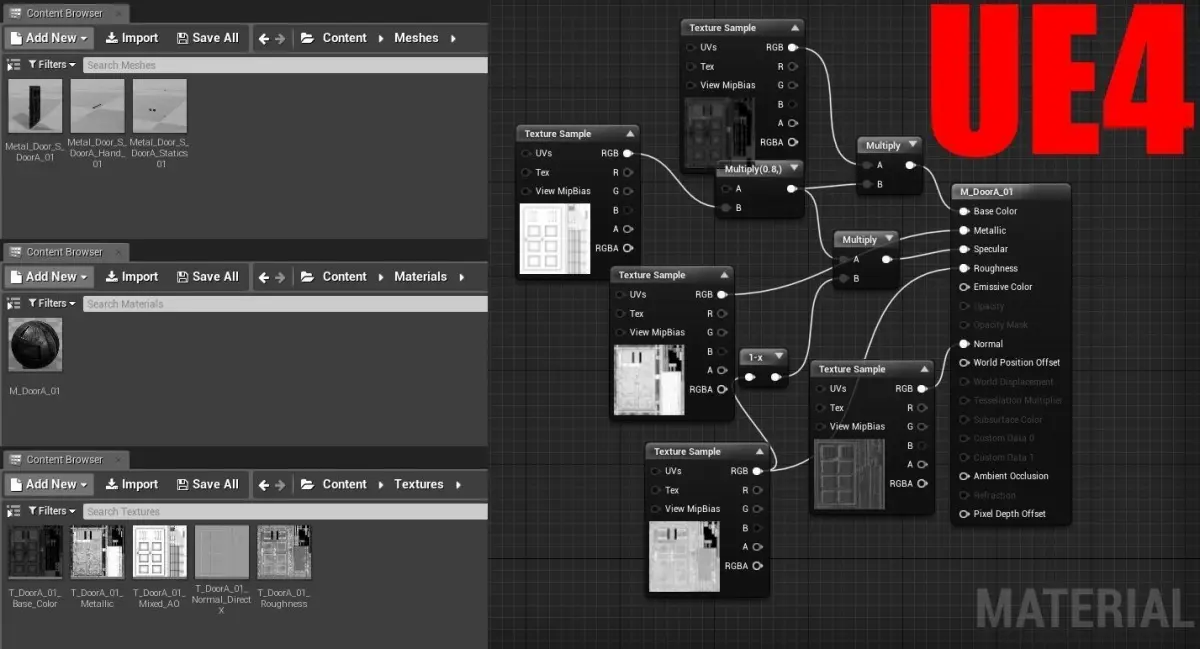Click the Search Textures input field
This screenshot has width=1200, height=649.
click(285, 512)
